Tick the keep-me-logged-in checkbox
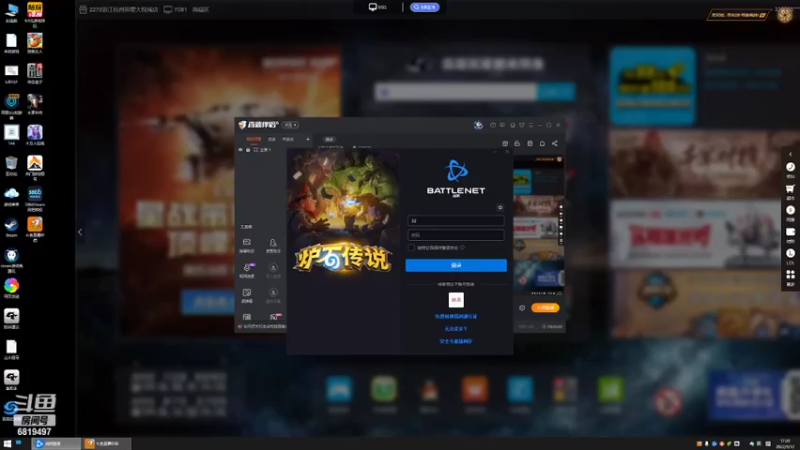The height and width of the screenshot is (450, 800). [x=411, y=247]
